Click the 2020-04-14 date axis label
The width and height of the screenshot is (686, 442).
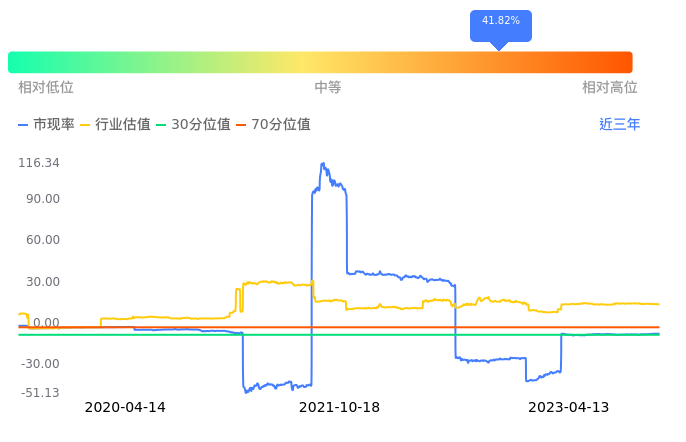click(125, 408)
